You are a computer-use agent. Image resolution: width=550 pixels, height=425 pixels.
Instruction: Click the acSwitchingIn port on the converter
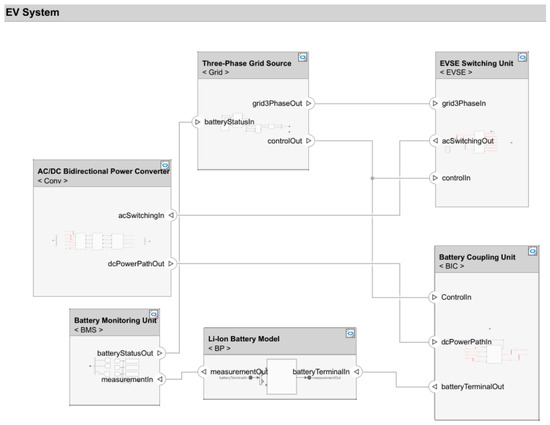[171, 215]
